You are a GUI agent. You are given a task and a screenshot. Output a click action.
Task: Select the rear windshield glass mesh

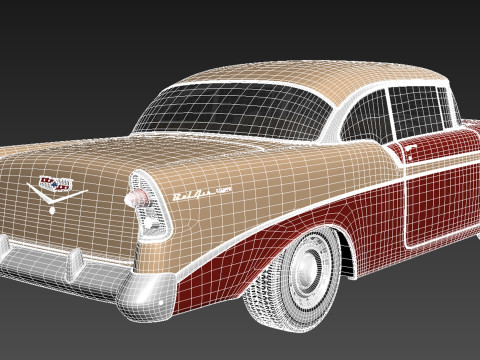234,112
